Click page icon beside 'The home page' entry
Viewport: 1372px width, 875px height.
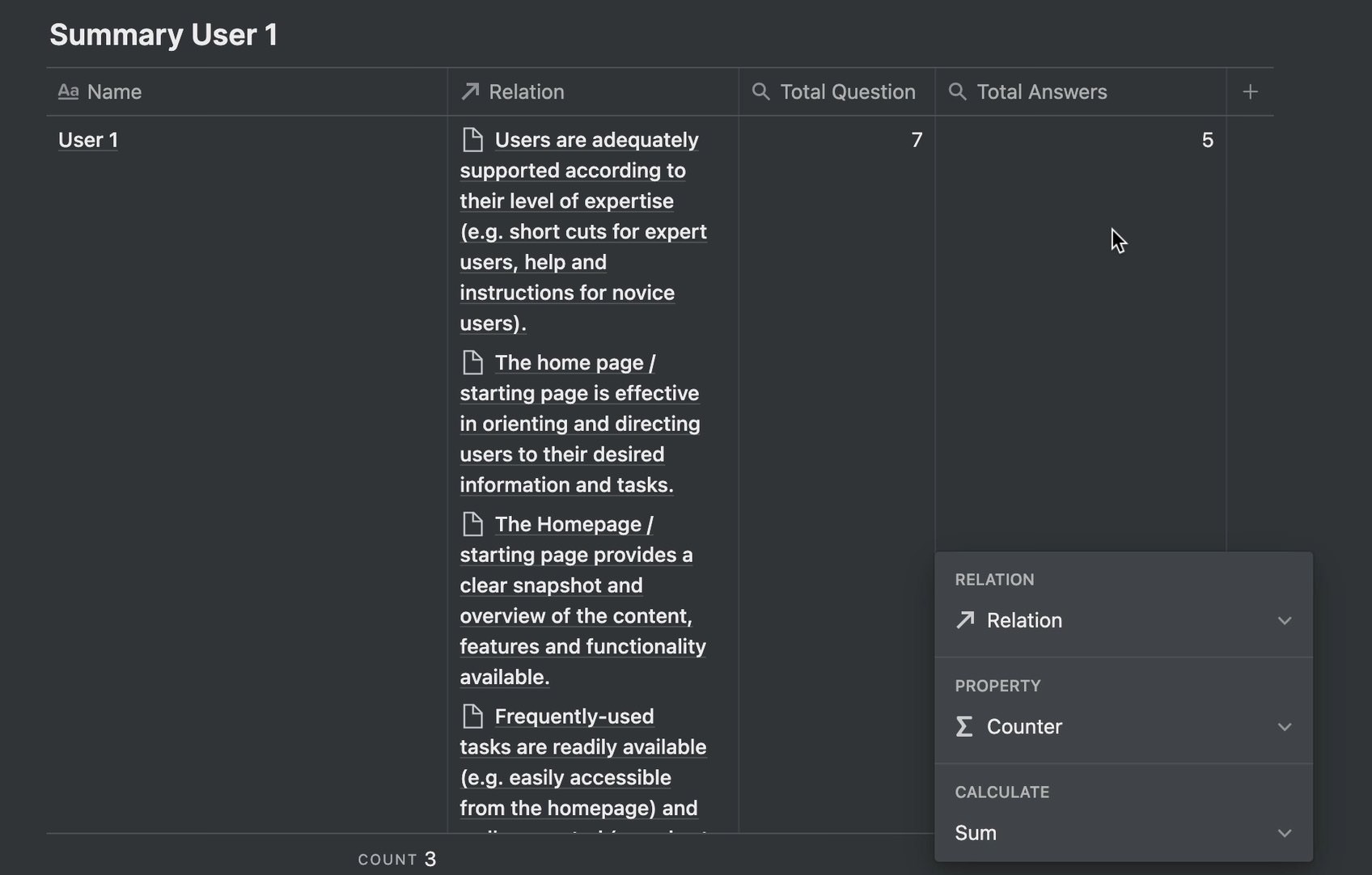(x=472, y=363)
